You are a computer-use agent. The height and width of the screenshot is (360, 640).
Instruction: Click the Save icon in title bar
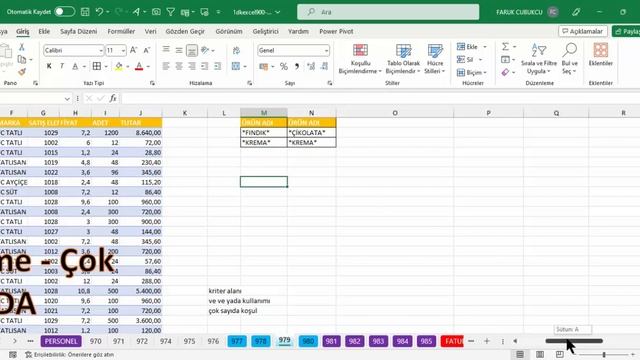85,12
